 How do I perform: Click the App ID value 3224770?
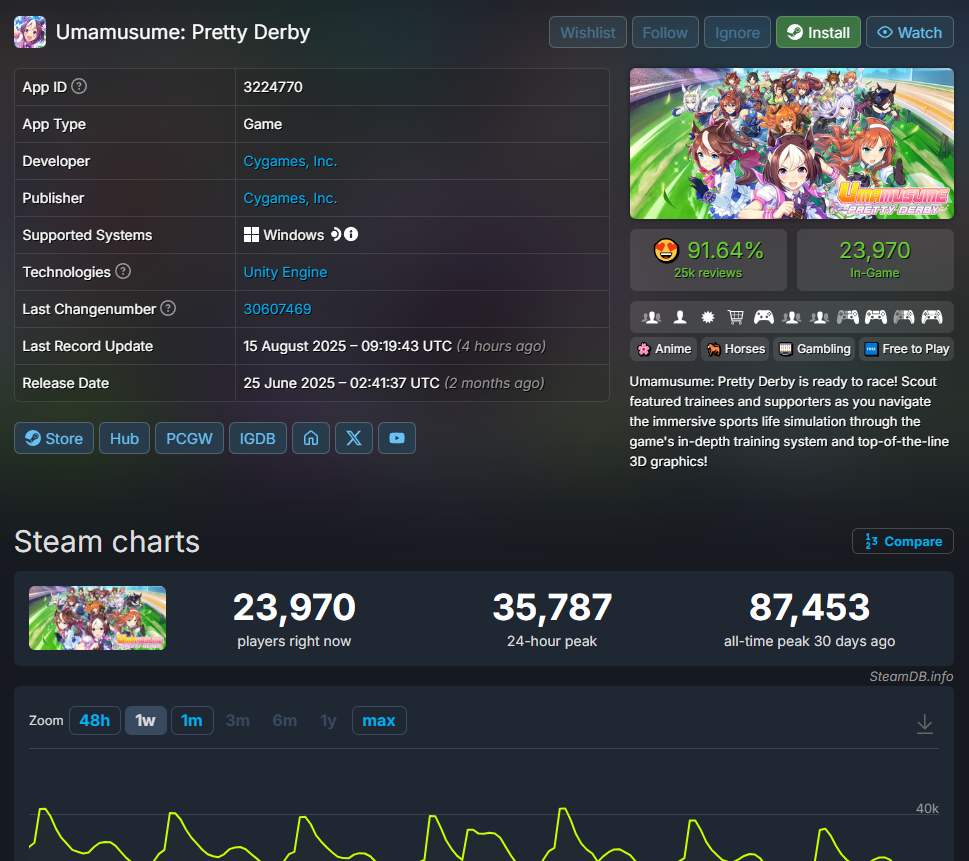[x=273, y=87]
